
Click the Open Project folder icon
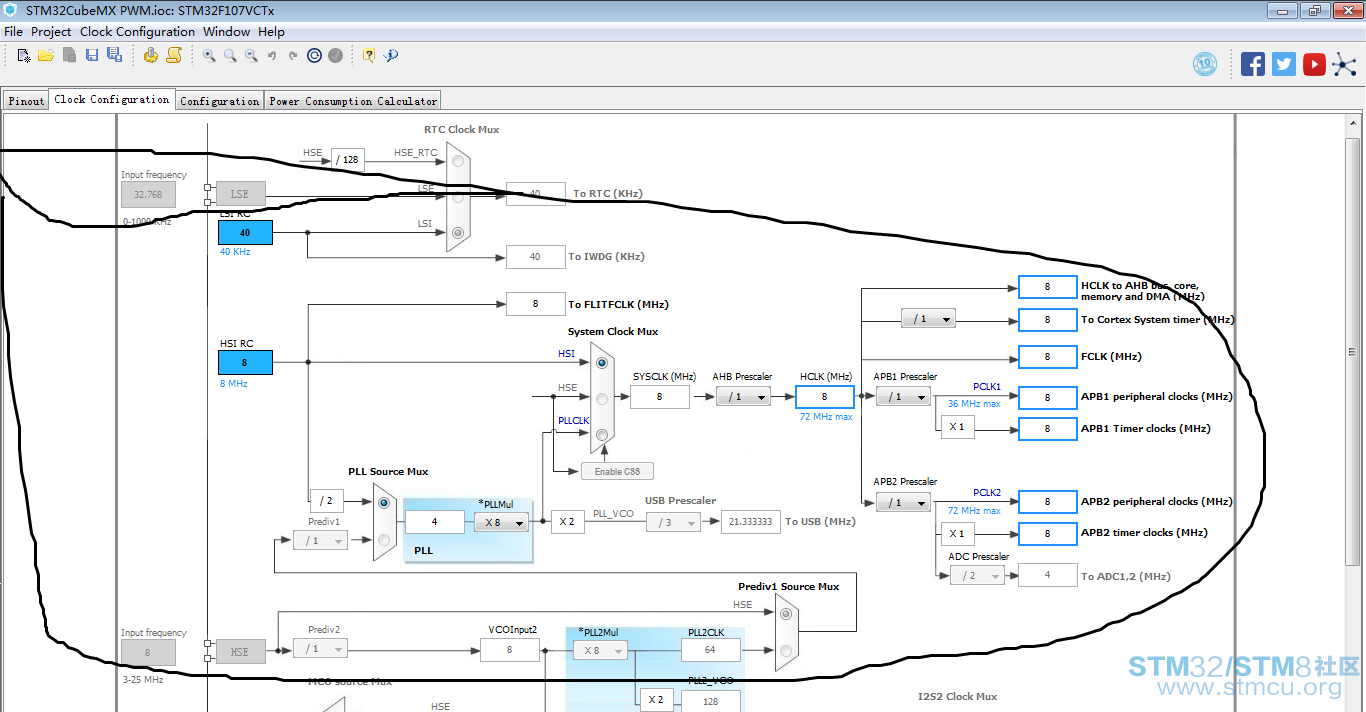pyautogui.click(x=46, y=55)
